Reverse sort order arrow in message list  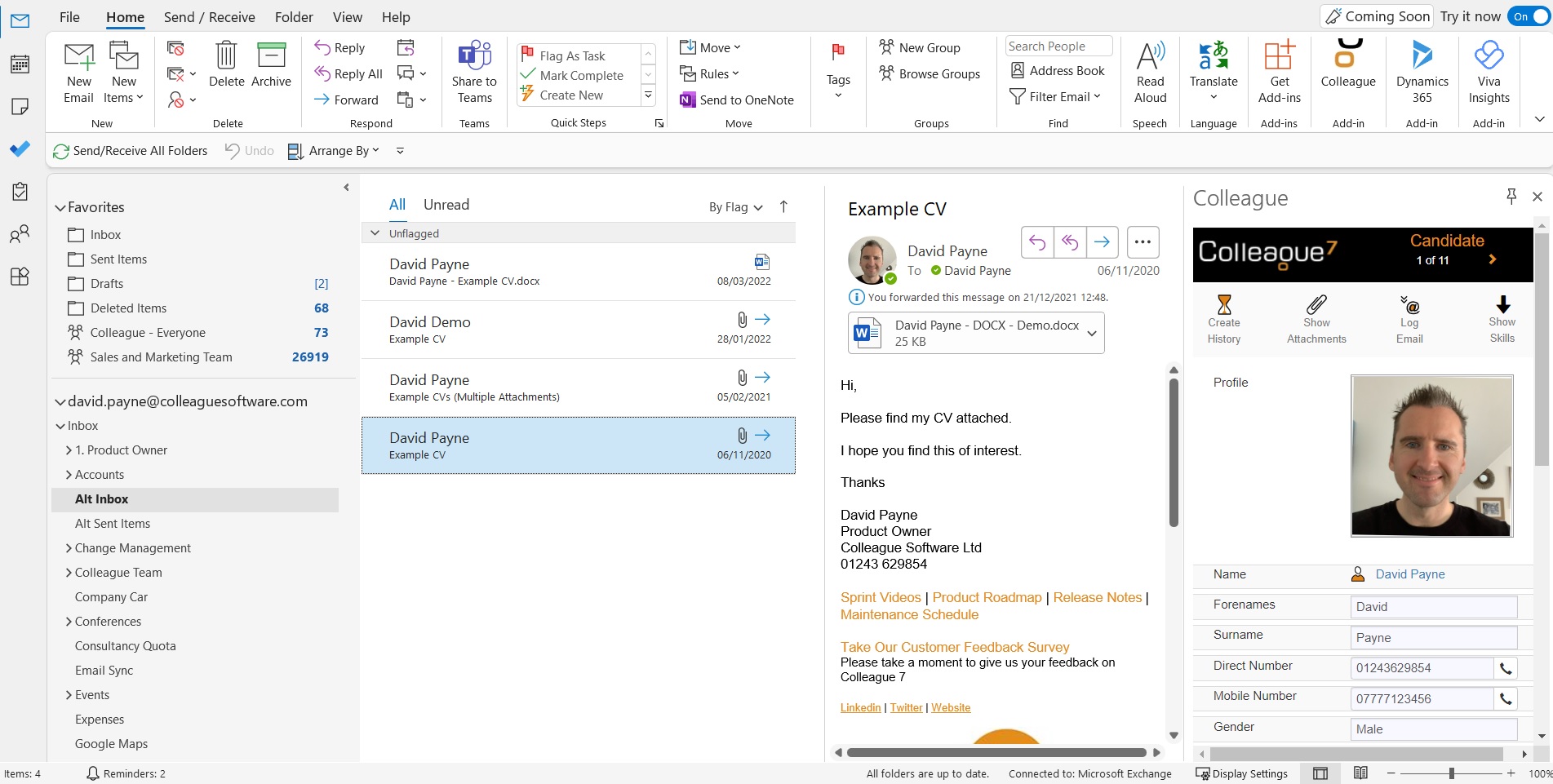pyautogui.click(x=783, y=207)
